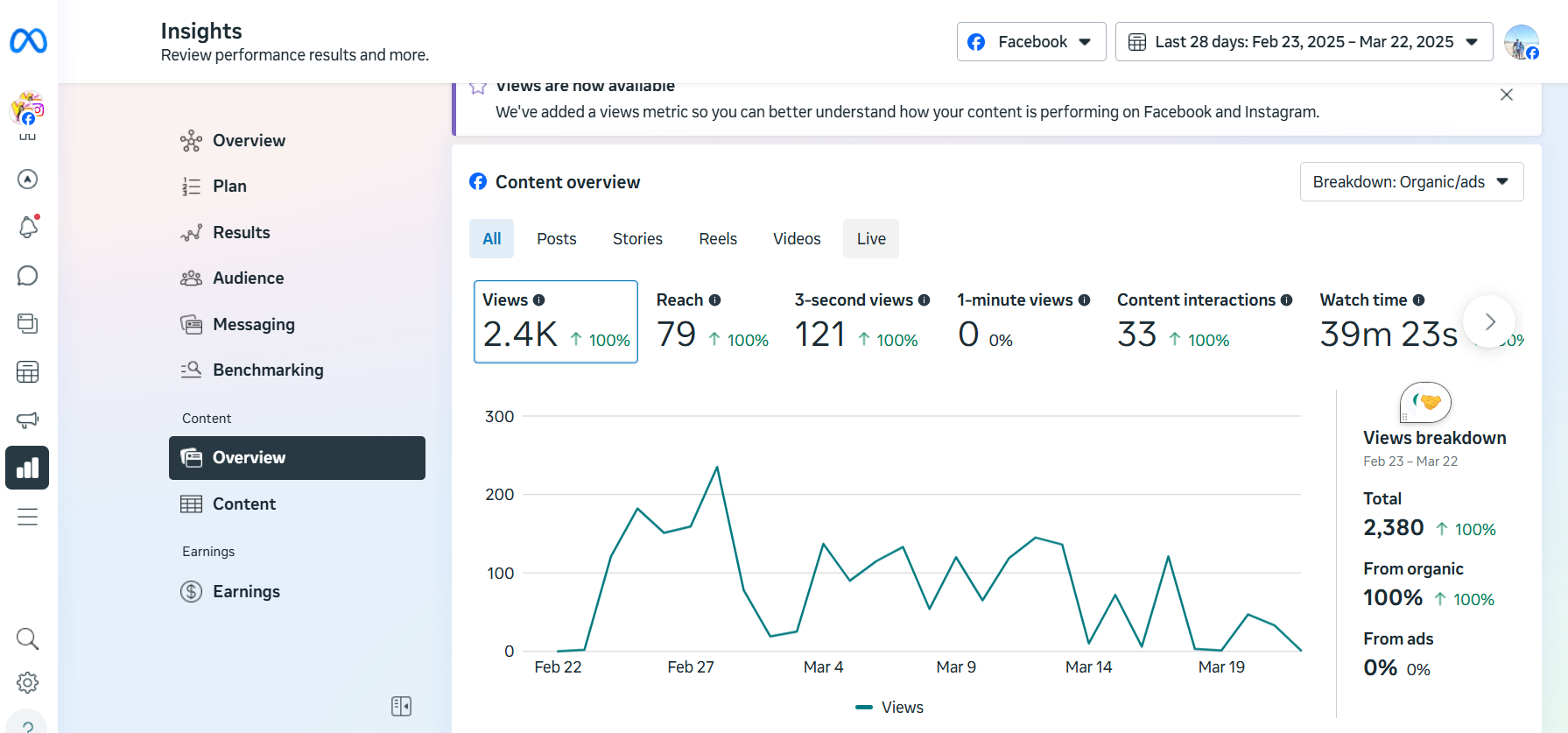
Task: Expand the Breakdown: Organic/ads dropdown
Action: pyautogui.click(x=1410, y=182)
